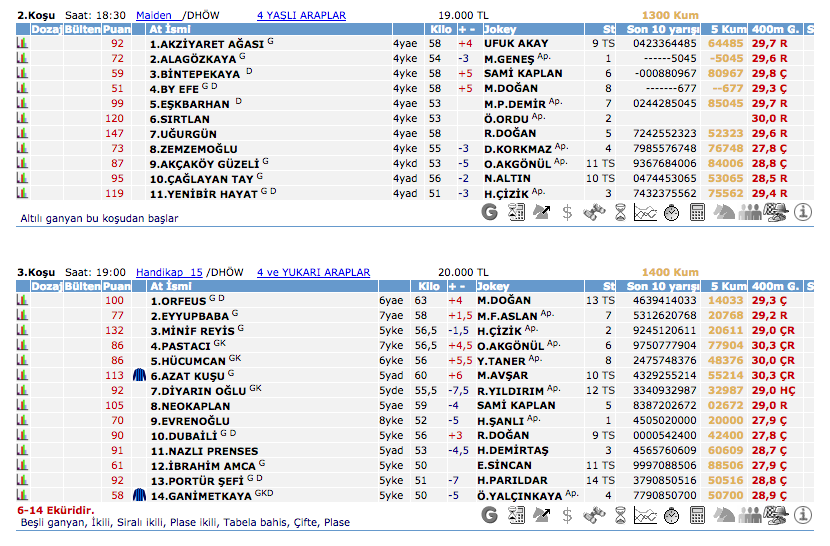Click the 4 YAŞLI ARAPLAR link
Viewport: 830px width, 546px height.
(x=301, y=16)
